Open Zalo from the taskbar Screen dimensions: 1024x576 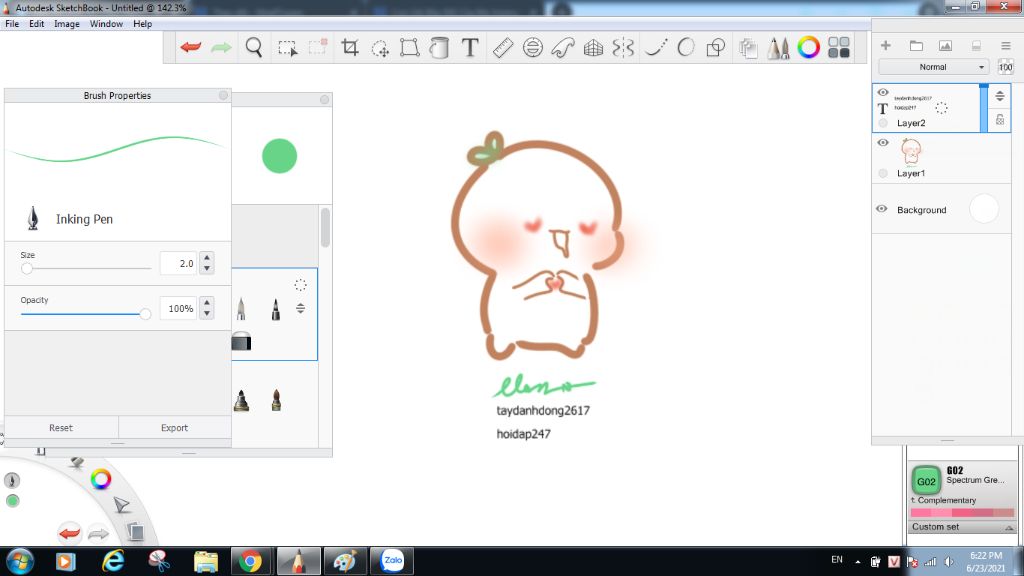coord(392,561)
